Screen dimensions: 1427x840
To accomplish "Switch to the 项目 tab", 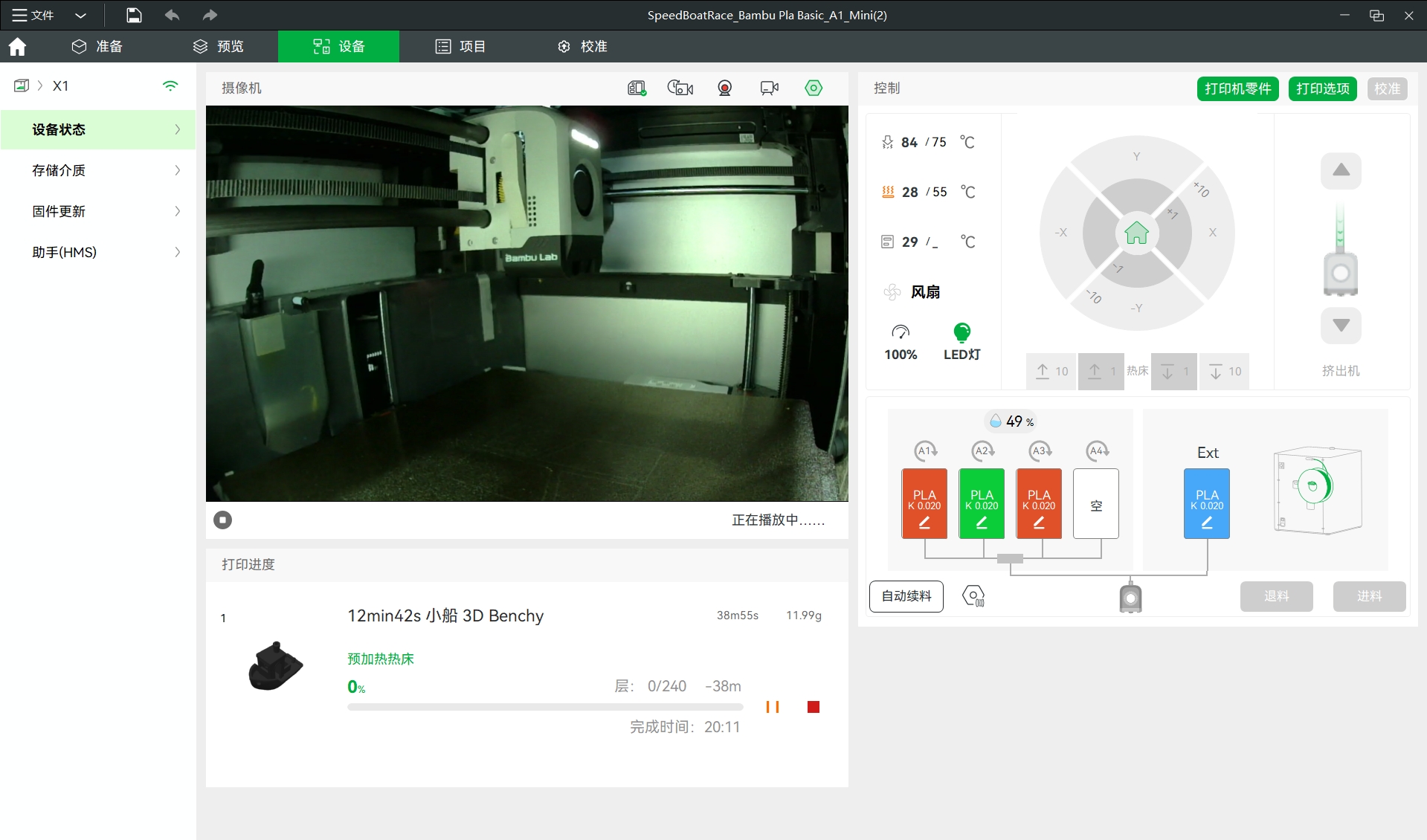I will pyautogui.click(x=460, y=46).
